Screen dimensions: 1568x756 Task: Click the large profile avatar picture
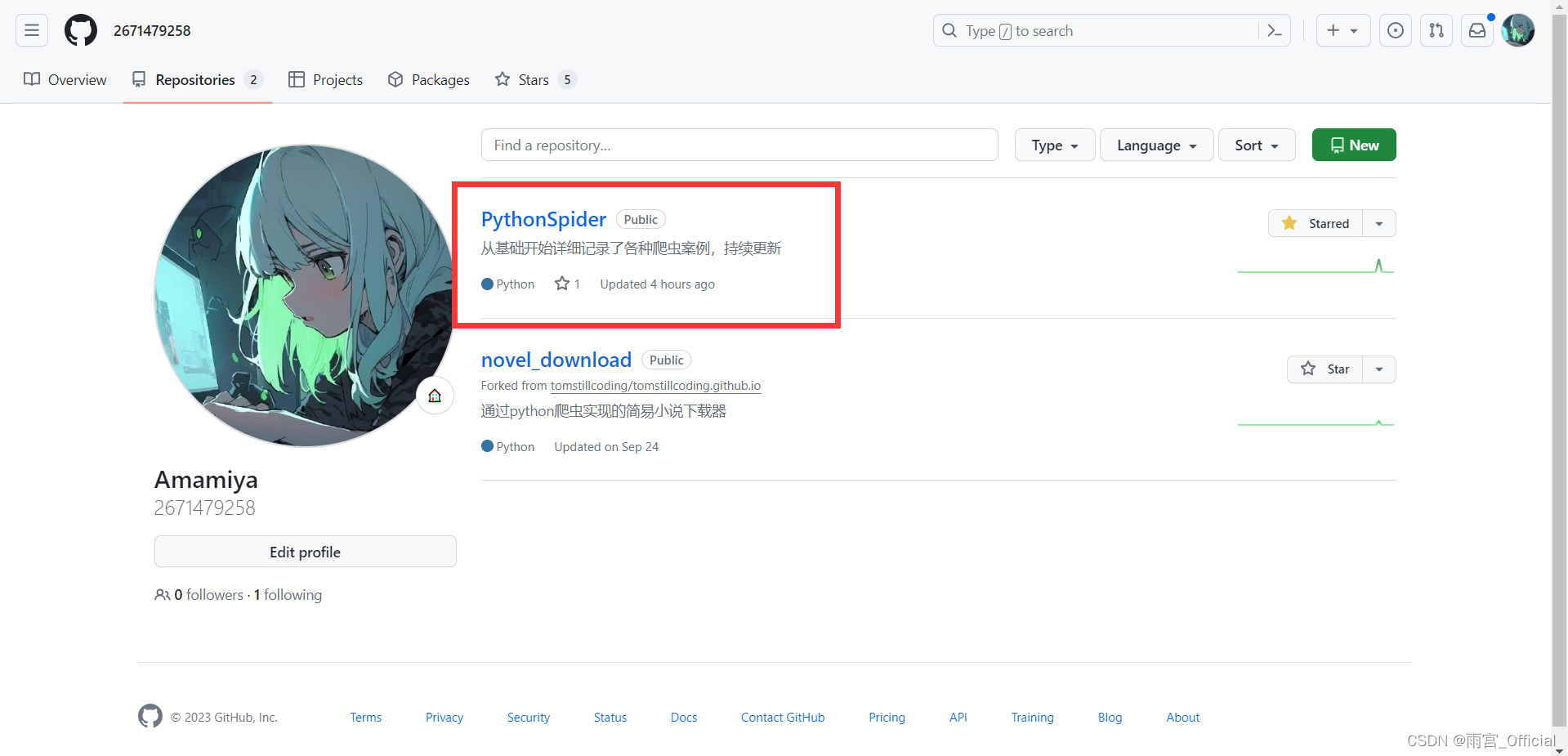tap(305, 296)
